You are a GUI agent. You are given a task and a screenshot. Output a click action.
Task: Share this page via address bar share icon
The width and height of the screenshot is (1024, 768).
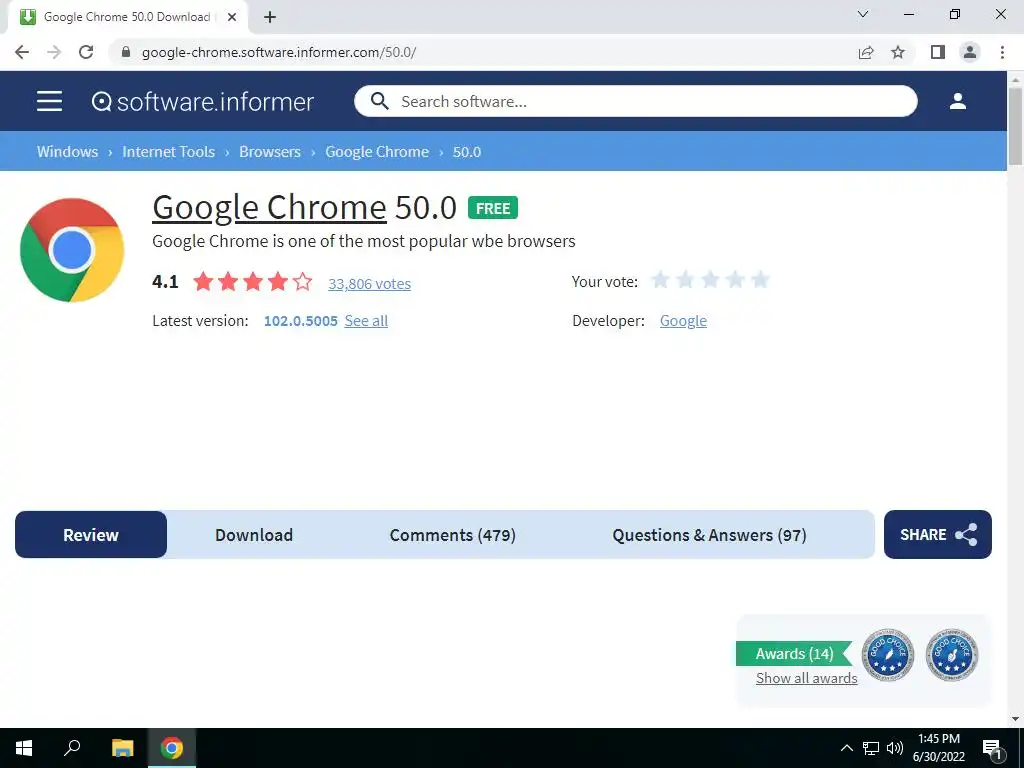[866, 52]
